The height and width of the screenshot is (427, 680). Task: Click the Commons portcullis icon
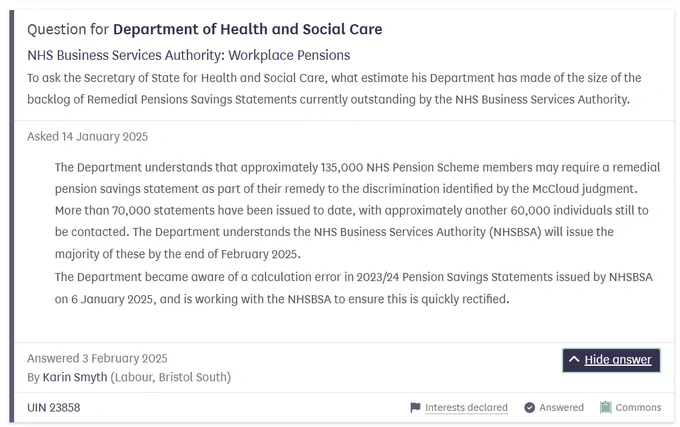pos(605,407)
